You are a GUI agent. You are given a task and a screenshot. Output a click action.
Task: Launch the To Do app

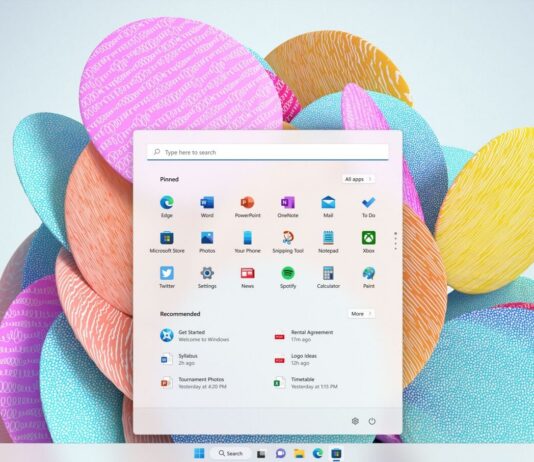(368, 206)
